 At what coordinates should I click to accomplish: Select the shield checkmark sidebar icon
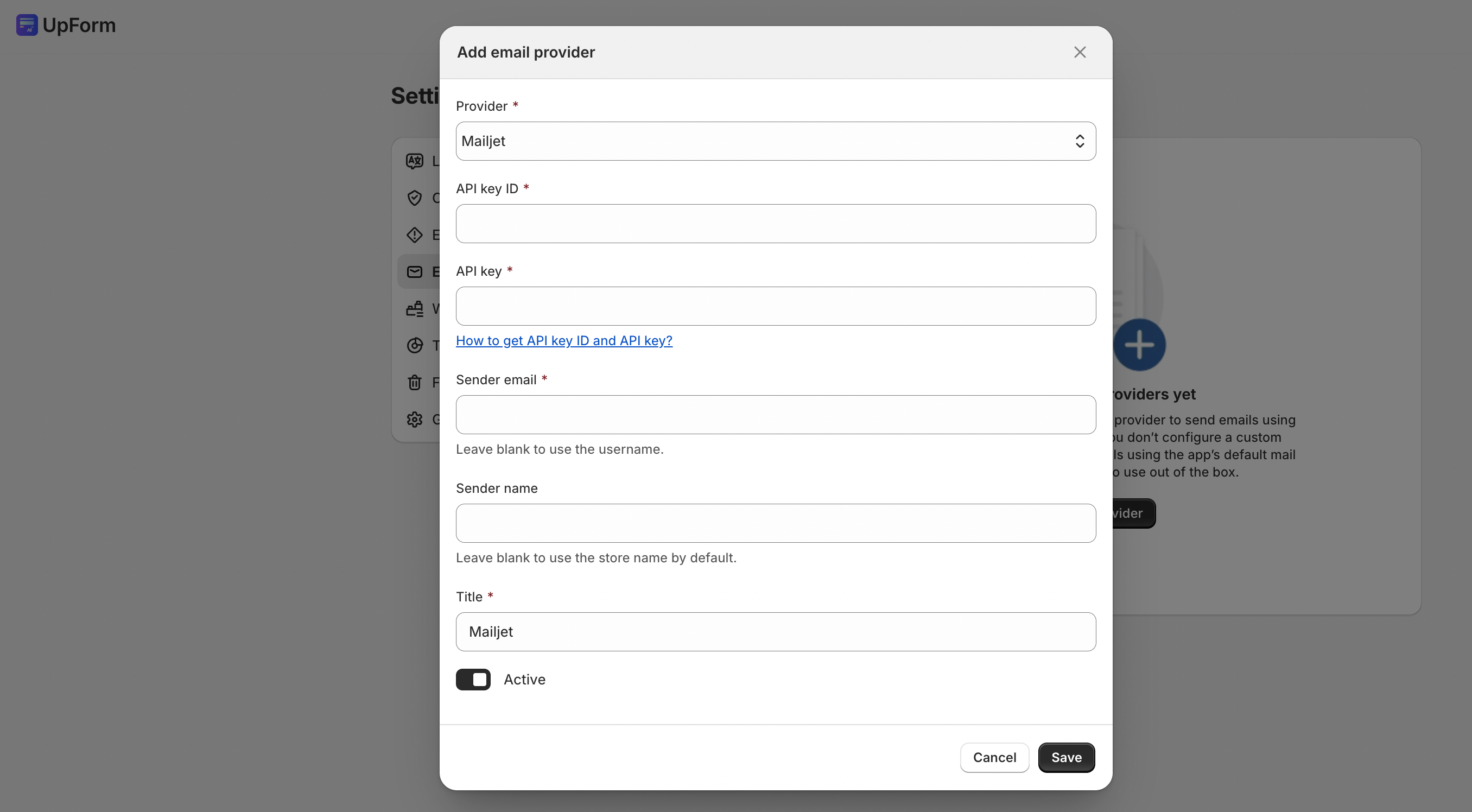(414, 198)
